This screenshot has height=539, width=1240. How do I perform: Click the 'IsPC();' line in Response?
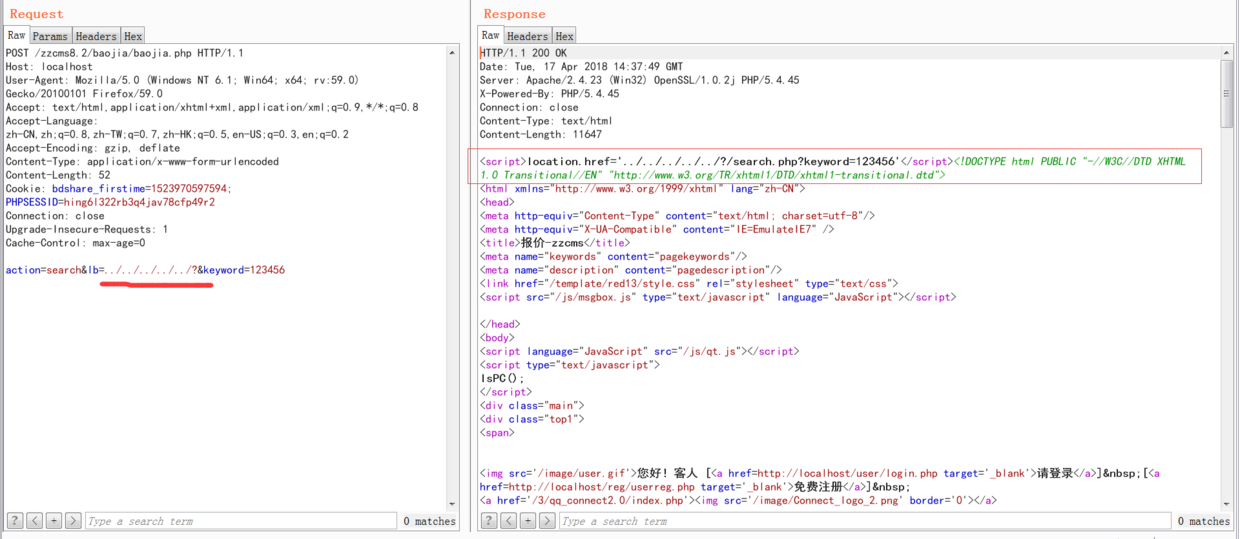pos(502,379)
